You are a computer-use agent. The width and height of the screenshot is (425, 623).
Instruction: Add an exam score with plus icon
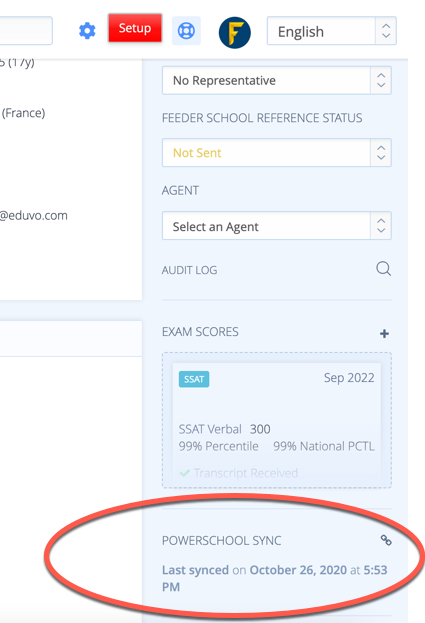[x=384, y=333]
